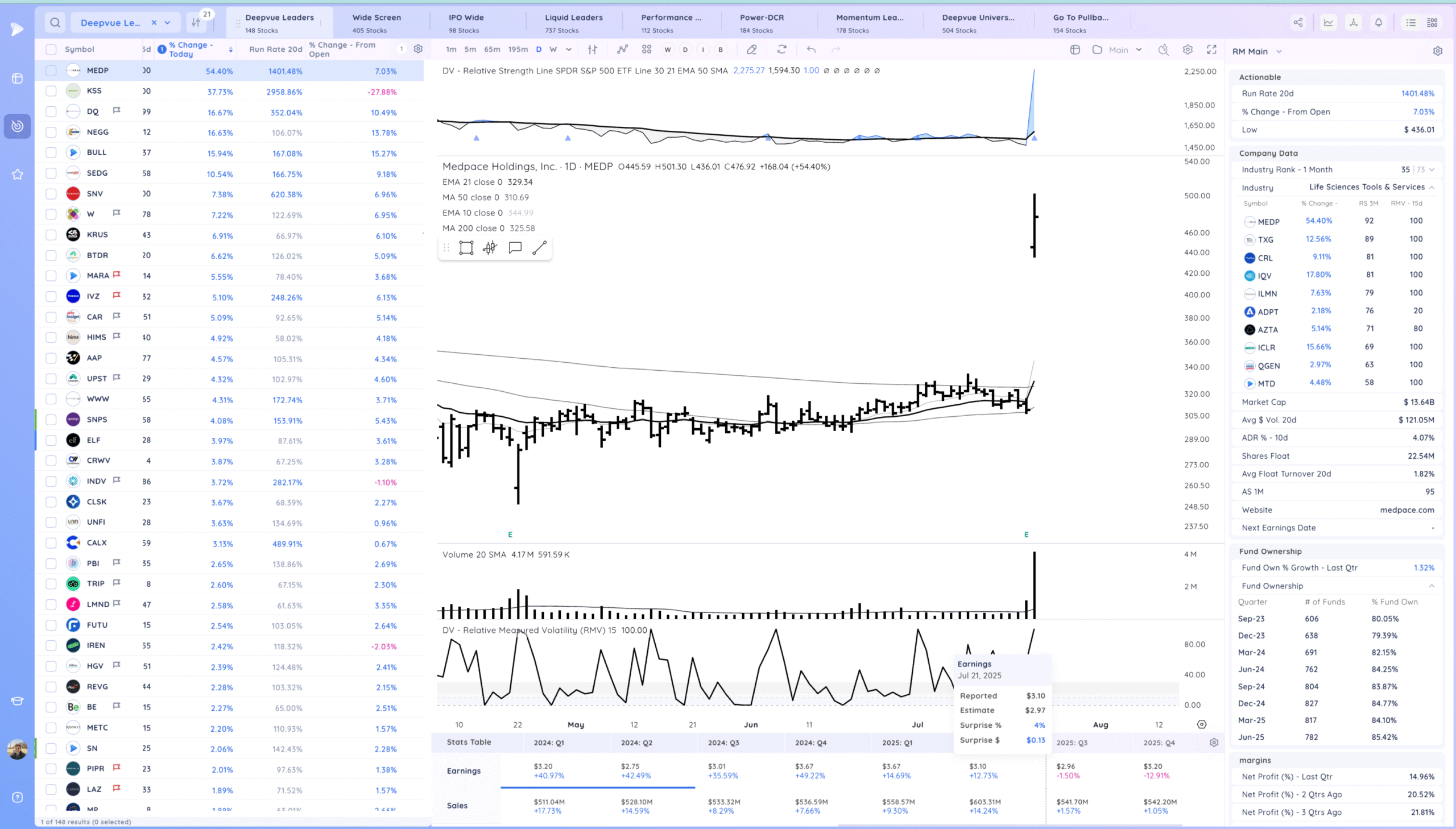Click the favorites star in left sidebar
The image size is (1456, 829).
18,174
